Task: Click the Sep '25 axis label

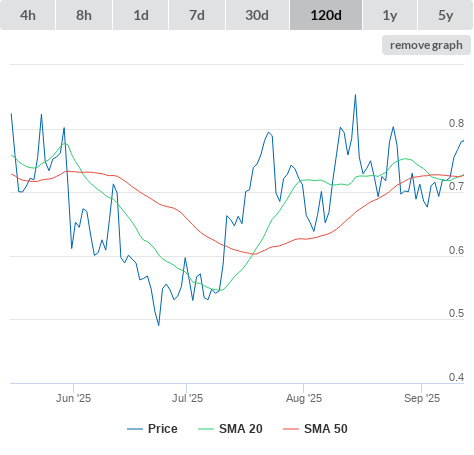Action: pyautogui.click(x=422, y=398)
